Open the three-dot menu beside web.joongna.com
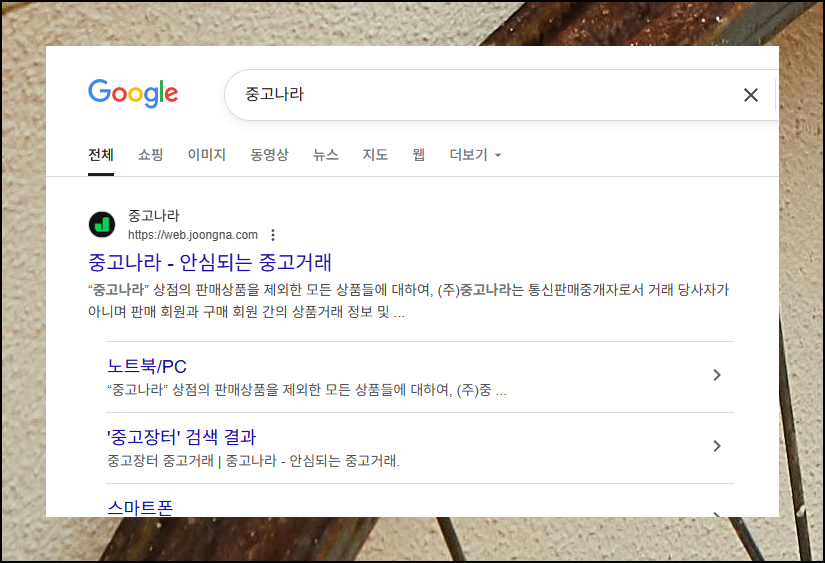 pos(273,235)
